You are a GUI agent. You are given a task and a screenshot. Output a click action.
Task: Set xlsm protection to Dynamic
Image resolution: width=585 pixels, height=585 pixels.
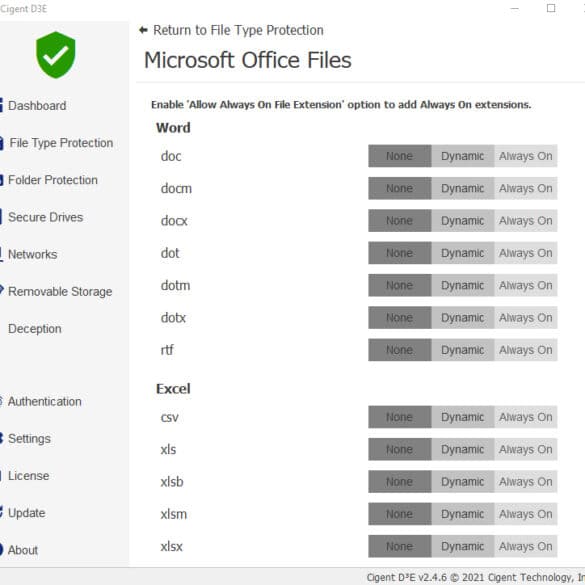coord(463,514)
